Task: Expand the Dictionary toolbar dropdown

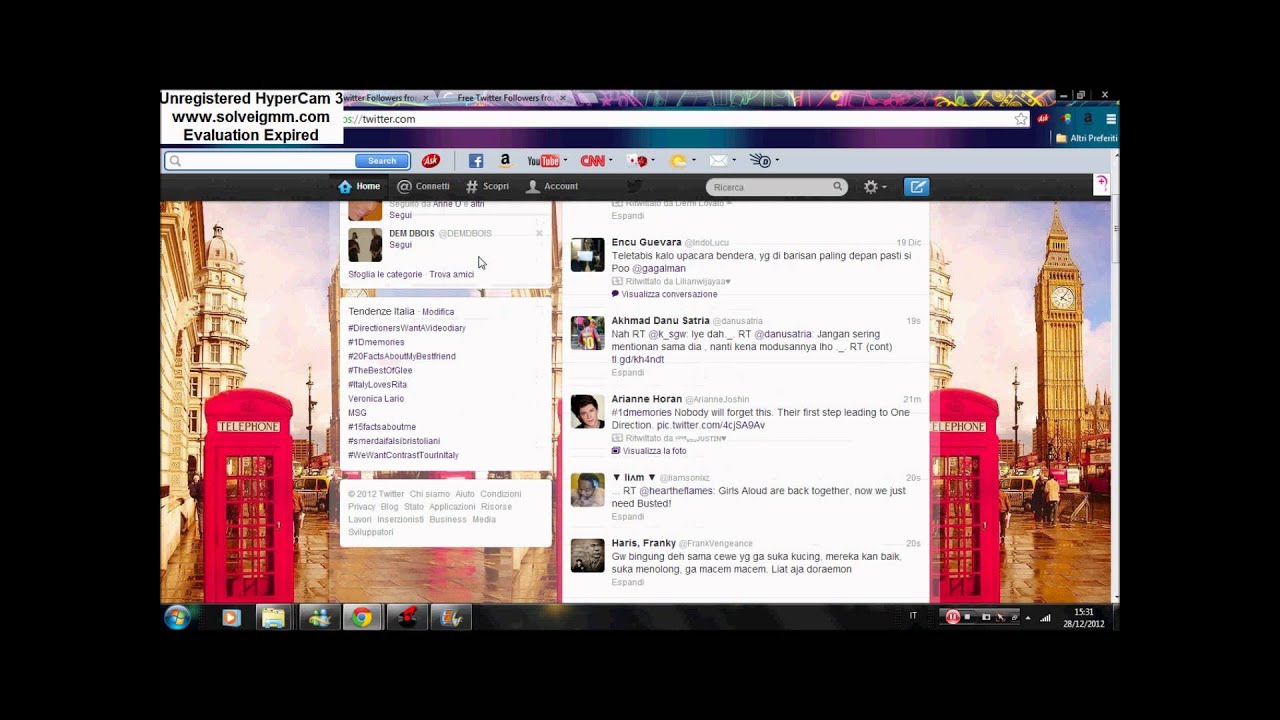Action: tap(777, 161)
